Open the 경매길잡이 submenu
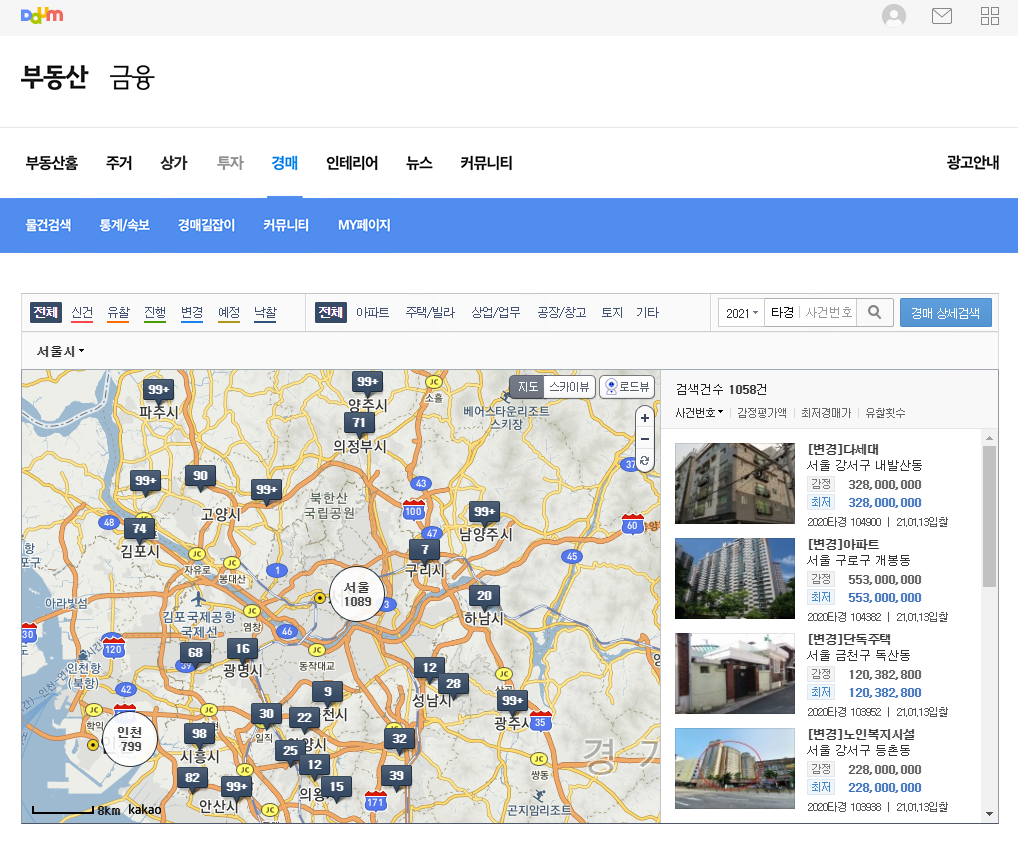The width and height of the screenshot is (1018, 847). click(206, 225)
